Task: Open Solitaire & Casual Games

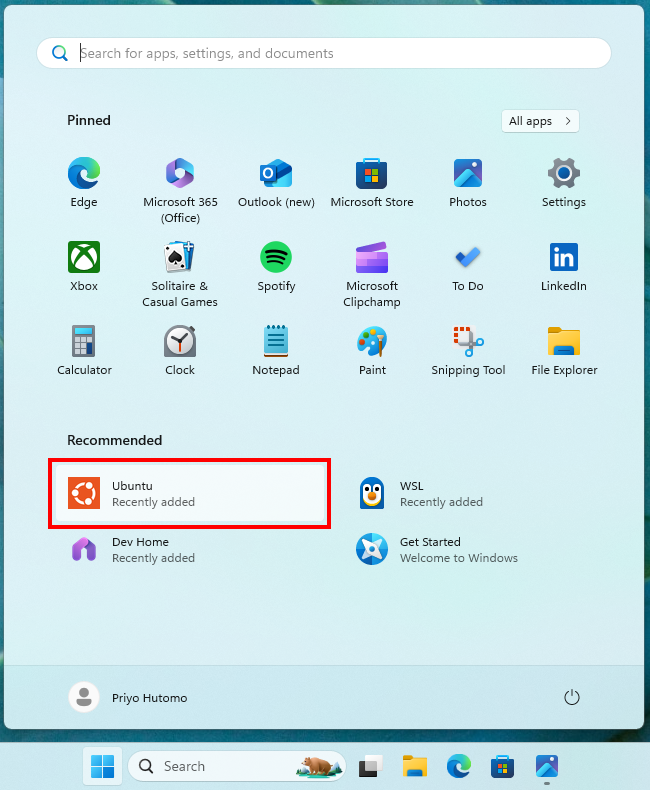Action: tap(180, 275)
